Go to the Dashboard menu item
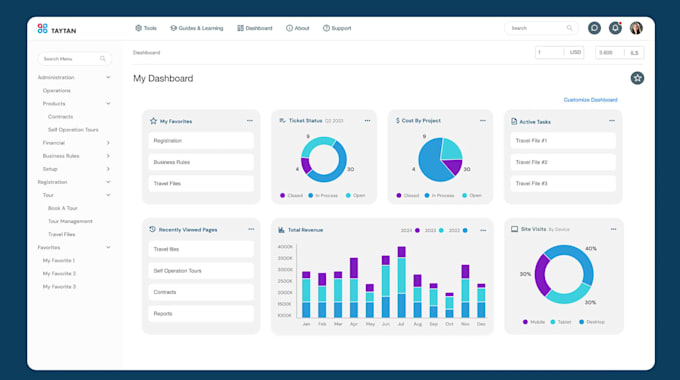The height and width of the screenshot is (380, 680). point(255,28)
